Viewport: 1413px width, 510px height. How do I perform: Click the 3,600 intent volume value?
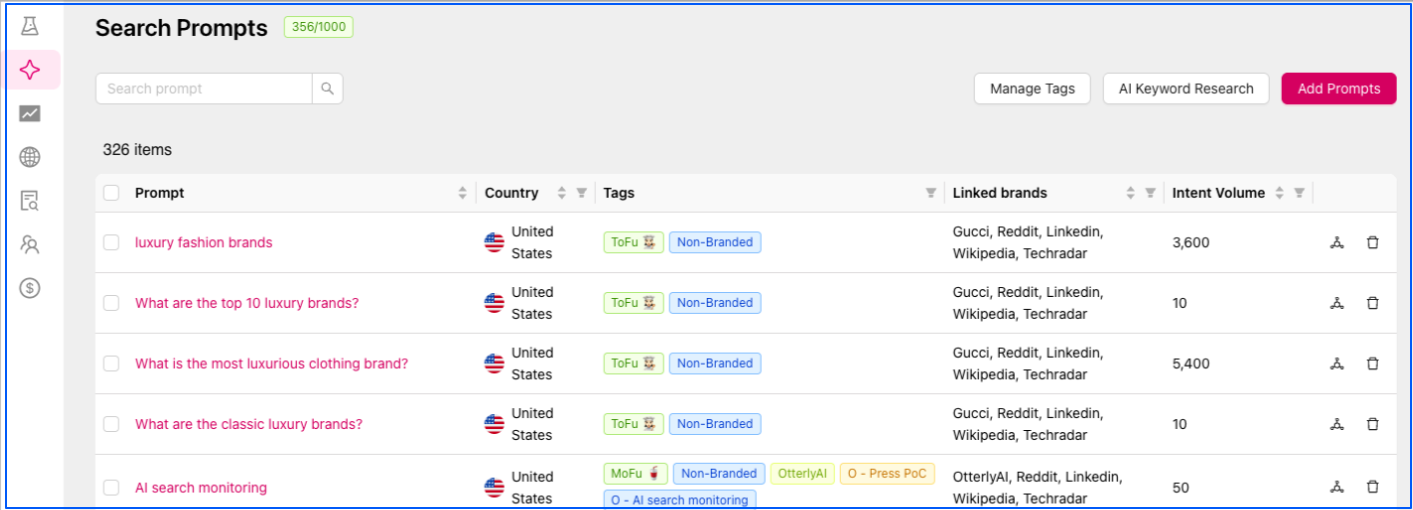(1191, 242)
